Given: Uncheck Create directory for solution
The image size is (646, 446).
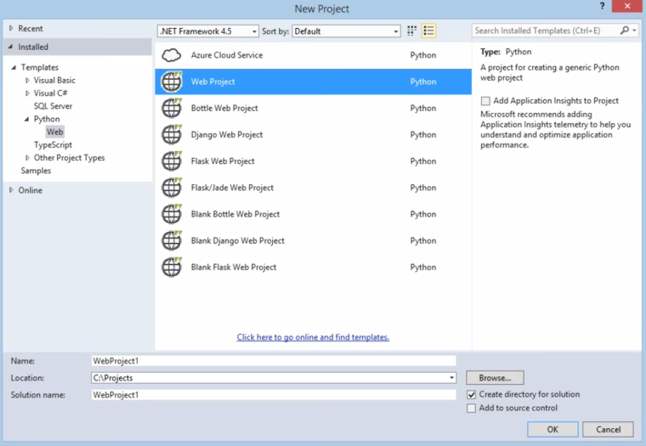Looking at the screenshot, I should tap(471, 395).
